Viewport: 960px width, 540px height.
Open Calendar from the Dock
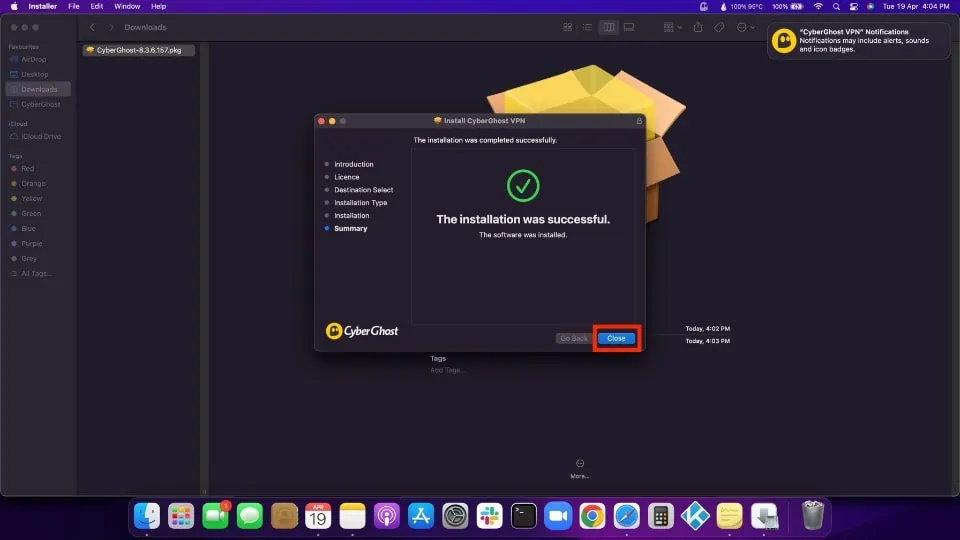[x=318, y=516]
